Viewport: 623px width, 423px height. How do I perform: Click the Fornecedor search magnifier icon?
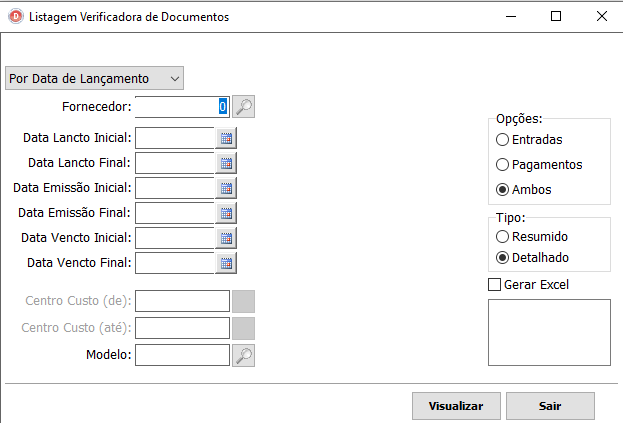pyautogui.click(x=243, y=106)
